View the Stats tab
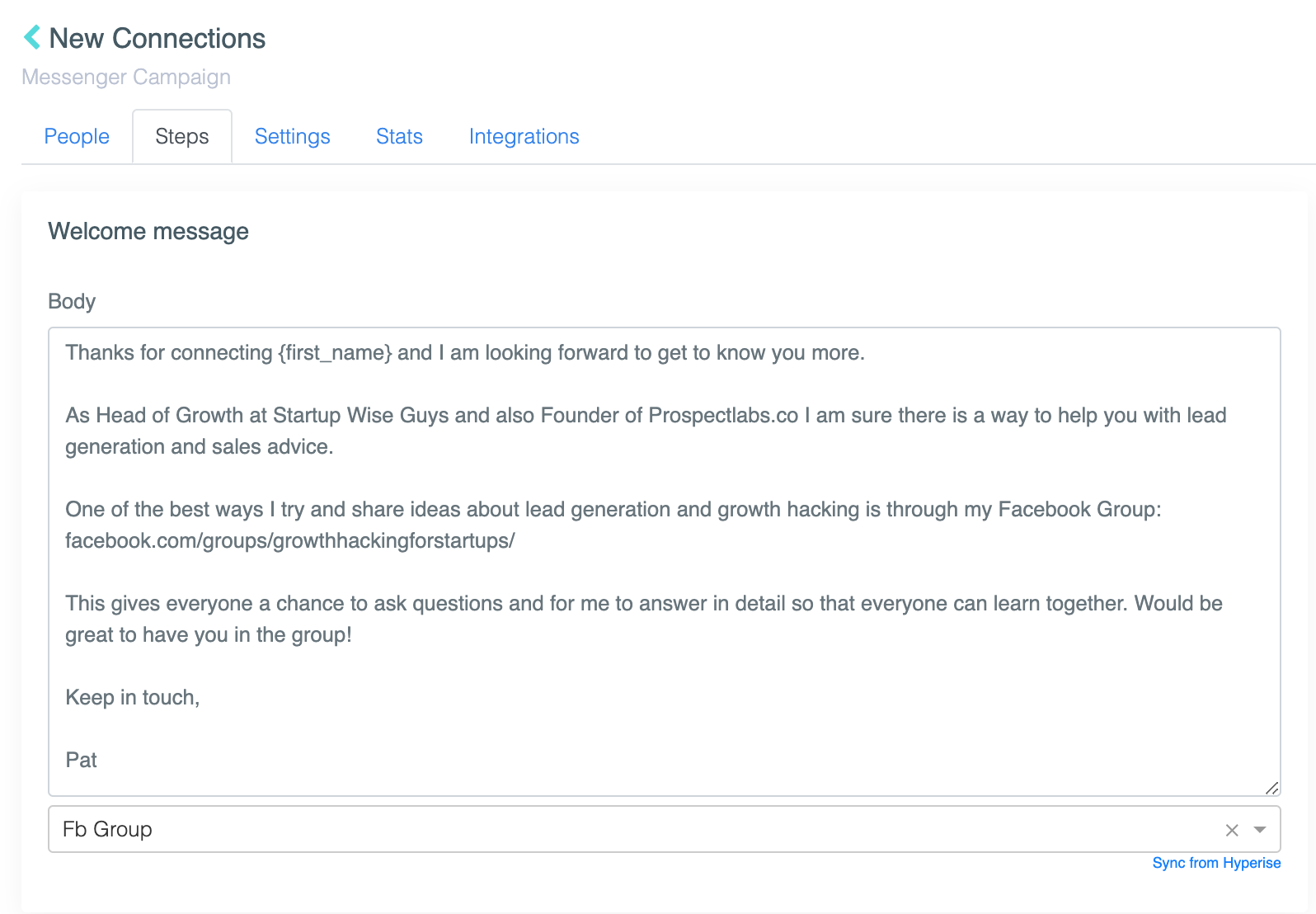The height and width of the screenshot is (914, 1316). point(399,136)
